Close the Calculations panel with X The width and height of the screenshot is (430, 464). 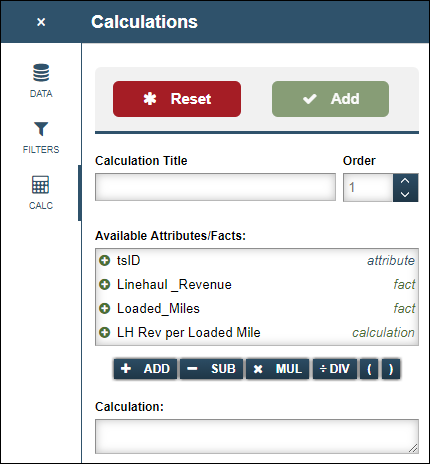point(41,22)
